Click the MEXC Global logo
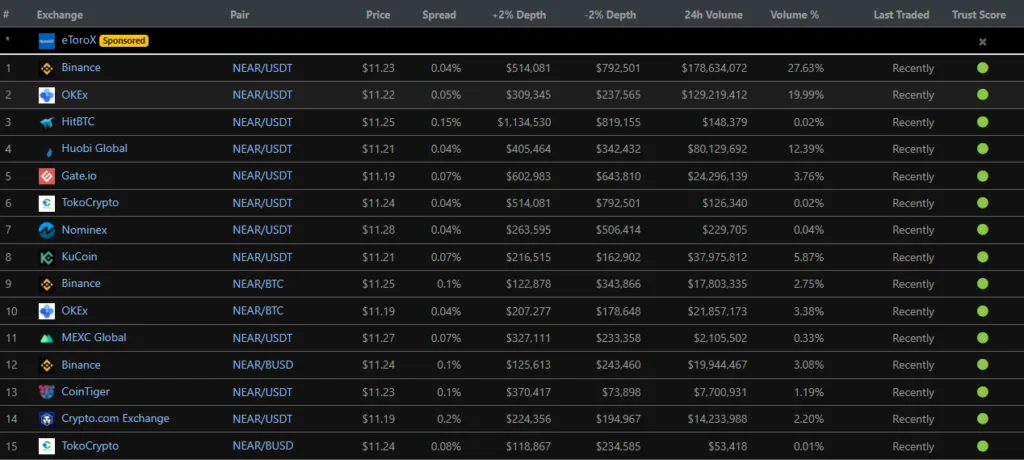Image resolution: width=1024 pixels, height=460 pixels. 46,338
